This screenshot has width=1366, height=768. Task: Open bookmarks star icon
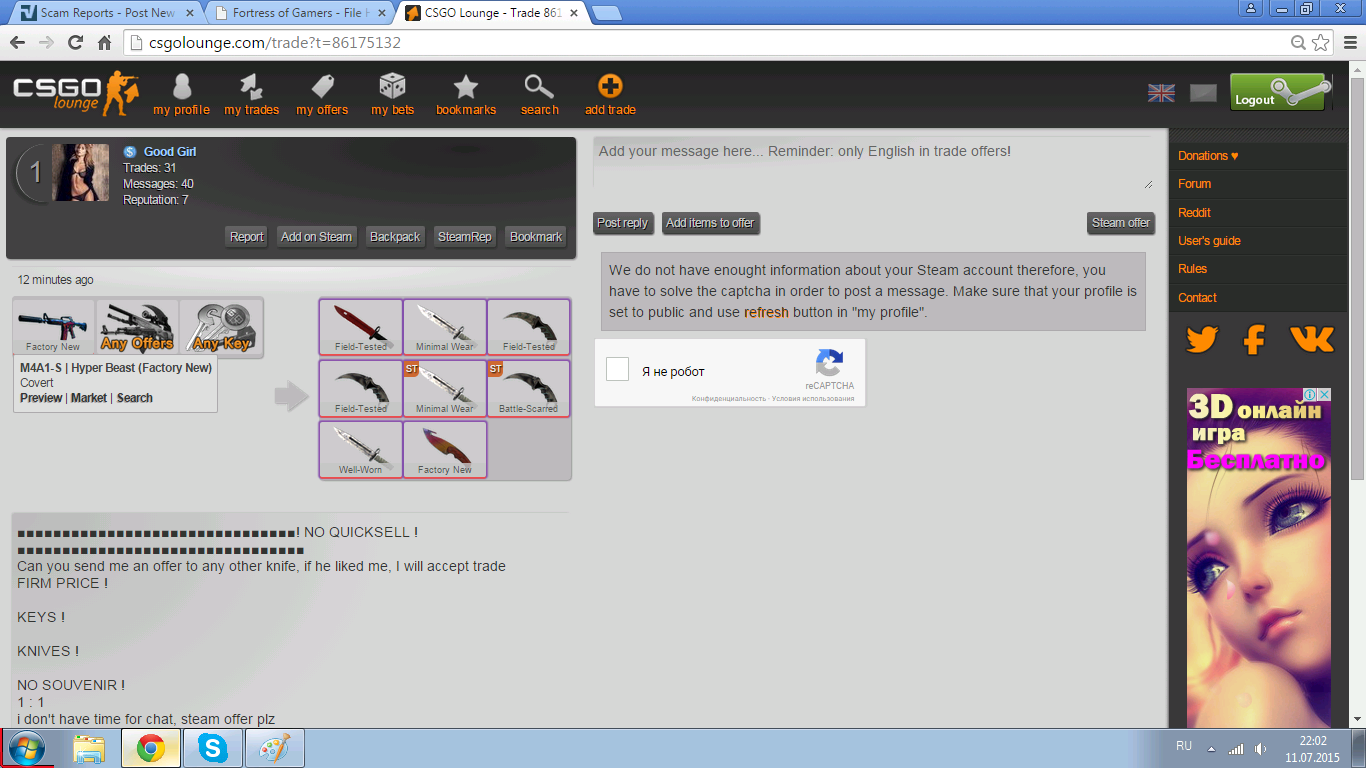tap(466, 88)
